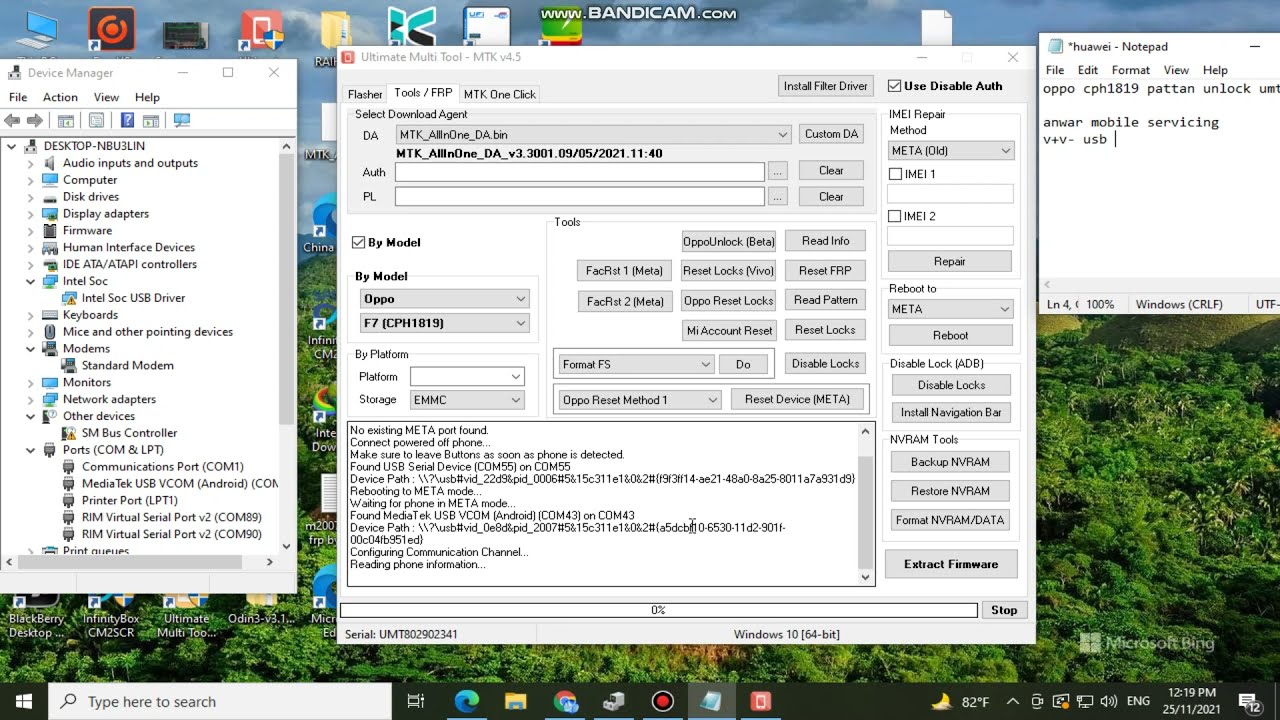Image resolution: width=1280 pixels, height=720 pixels.
Task: Select the InfinityBox CM2SCR desktop shortcut
Action: pos(110,613)
